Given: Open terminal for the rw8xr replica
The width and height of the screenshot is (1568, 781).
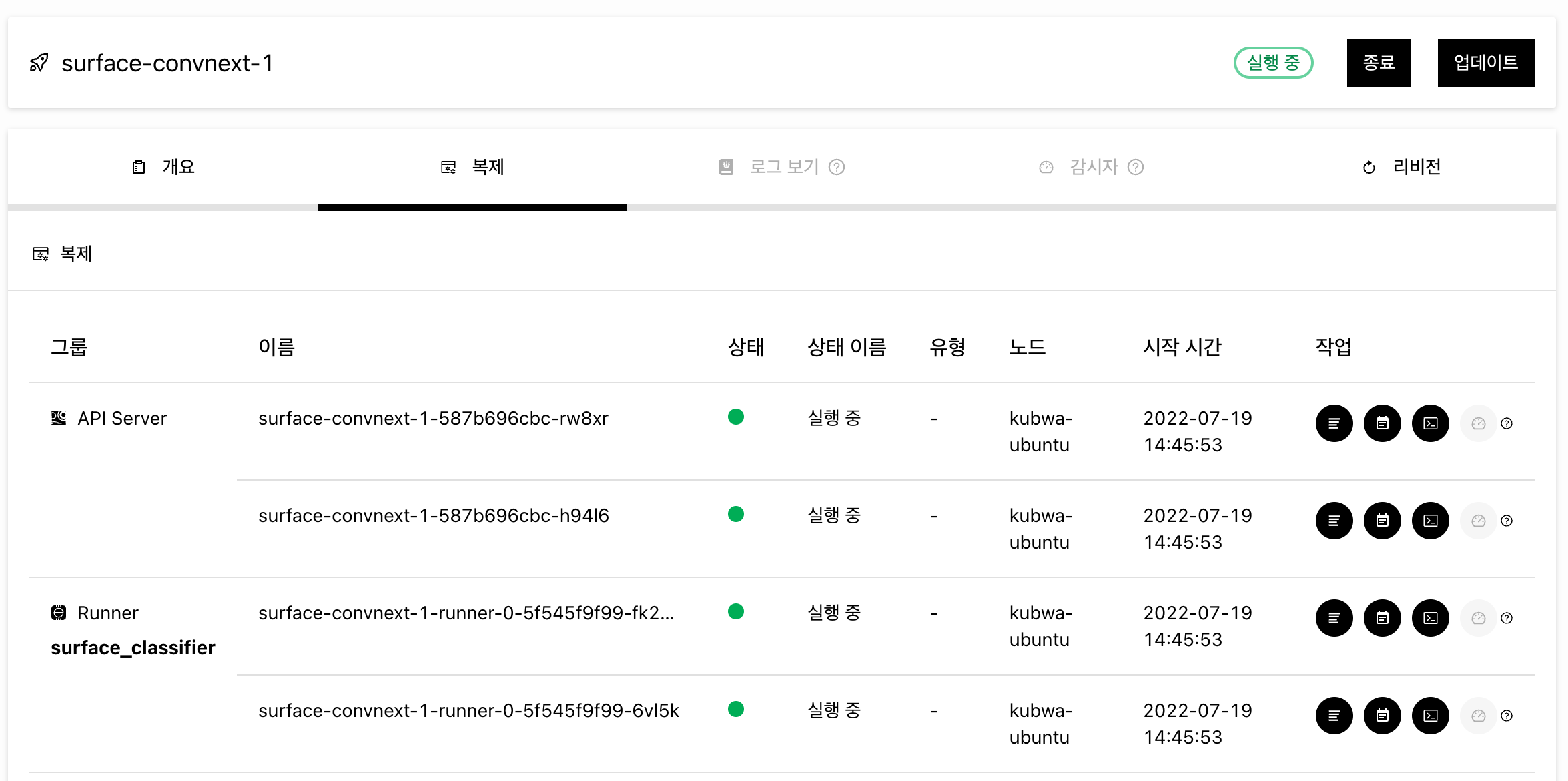Looking at the screenshot, I should [1430, 423].
